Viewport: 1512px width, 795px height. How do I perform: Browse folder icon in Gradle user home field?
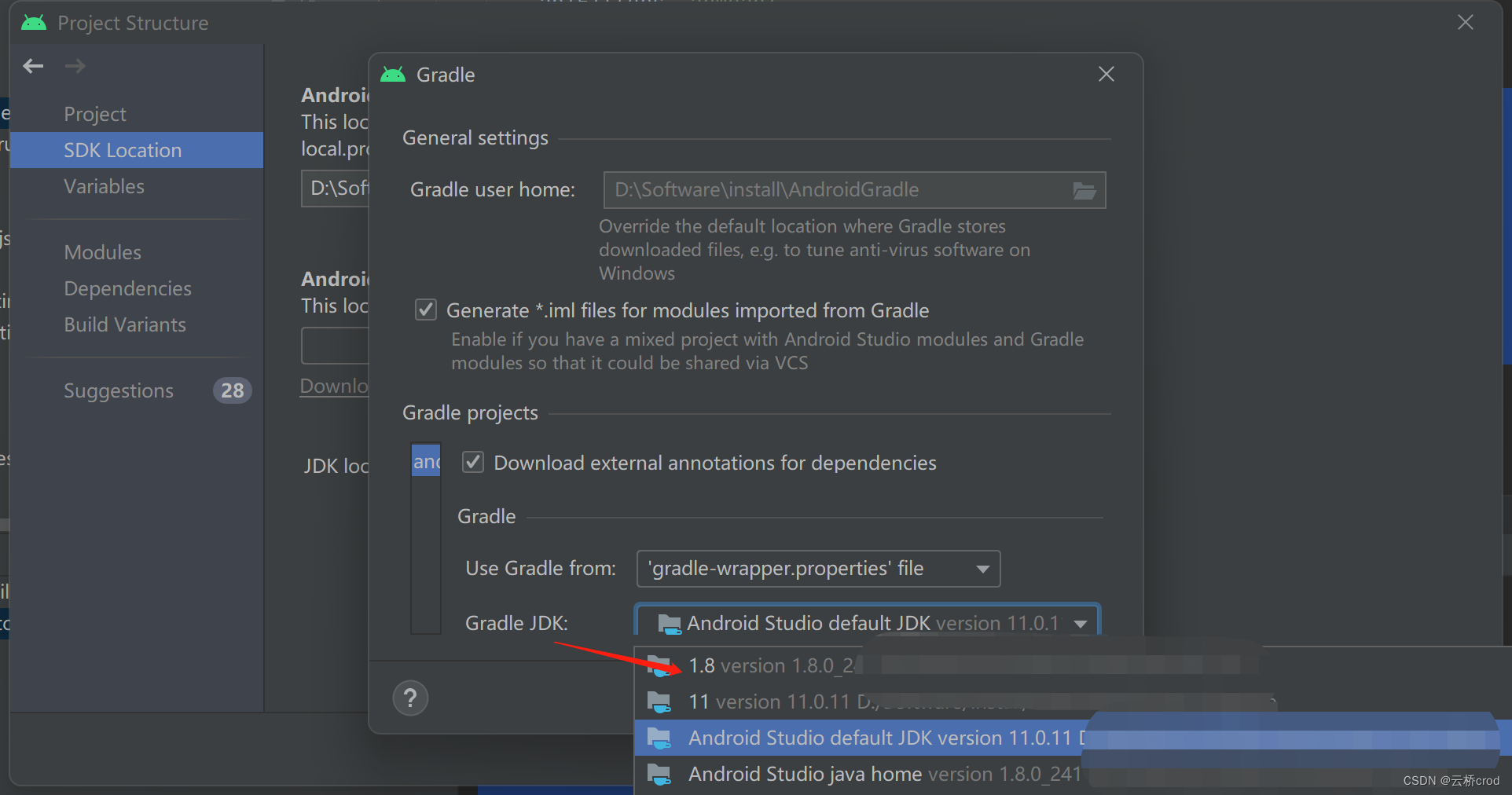tap(1084, 190)
